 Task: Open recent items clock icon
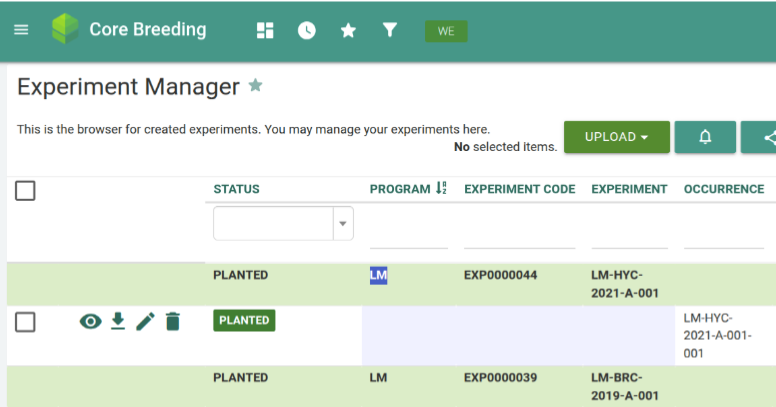click(x=307, y=30)
